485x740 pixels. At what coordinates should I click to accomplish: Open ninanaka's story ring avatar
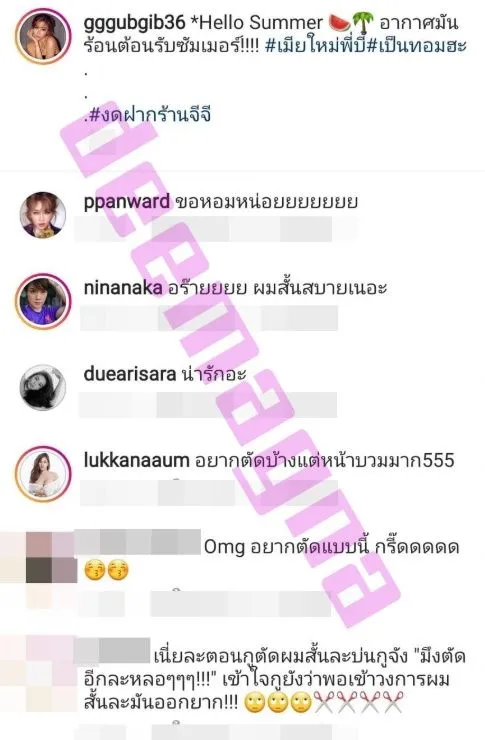point(43,301)
